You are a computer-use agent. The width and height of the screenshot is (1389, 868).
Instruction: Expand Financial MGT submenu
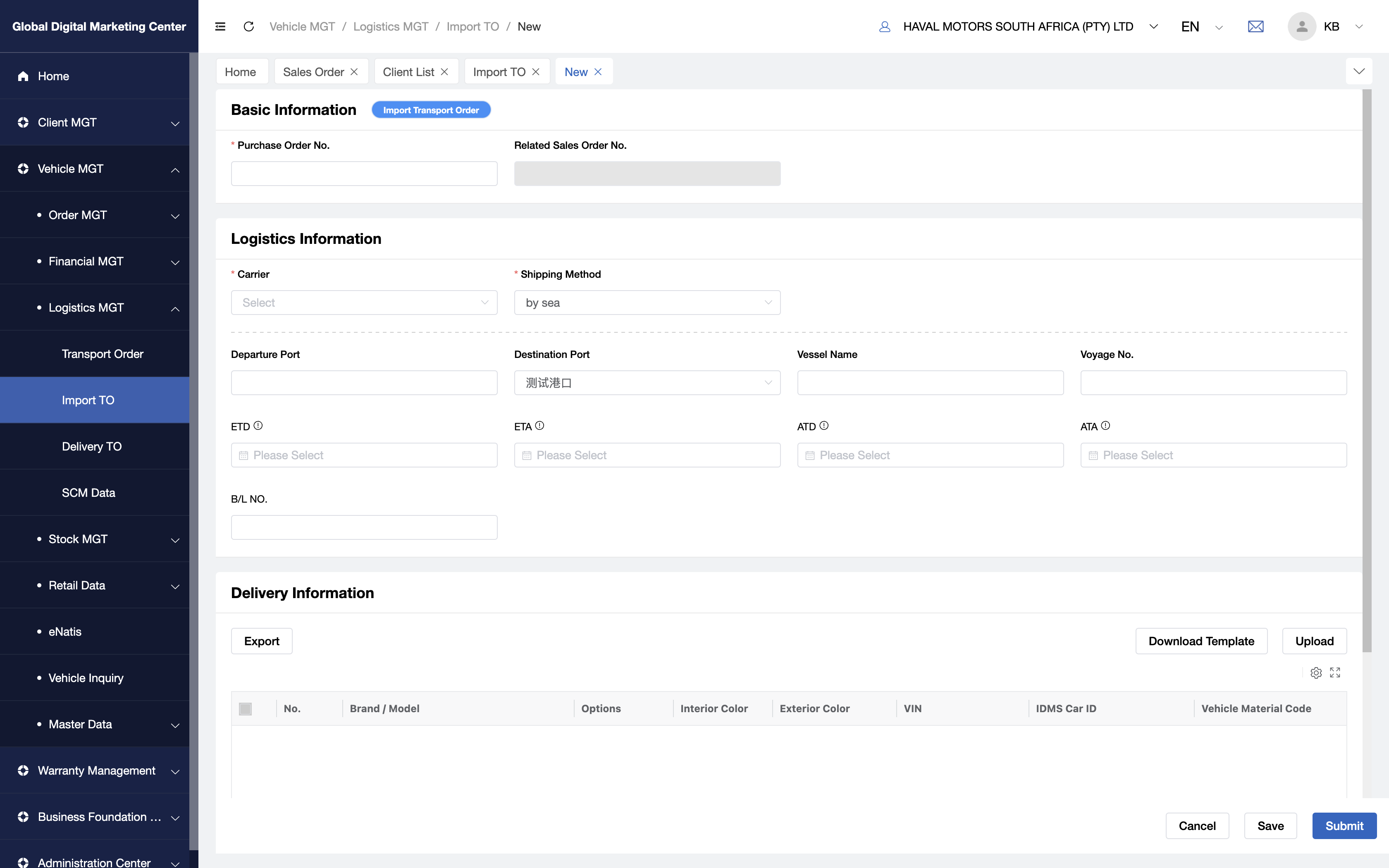pos(175,262)
